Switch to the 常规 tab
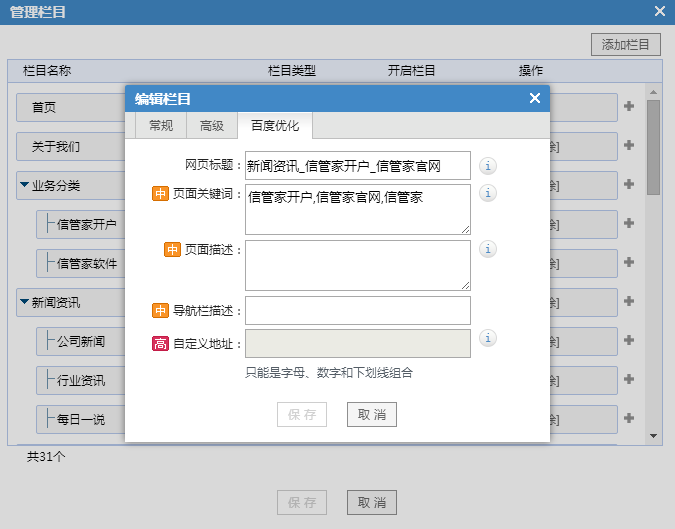Image resolution: width=675 pixels, height=529 pixels. [x=160, y=126]
